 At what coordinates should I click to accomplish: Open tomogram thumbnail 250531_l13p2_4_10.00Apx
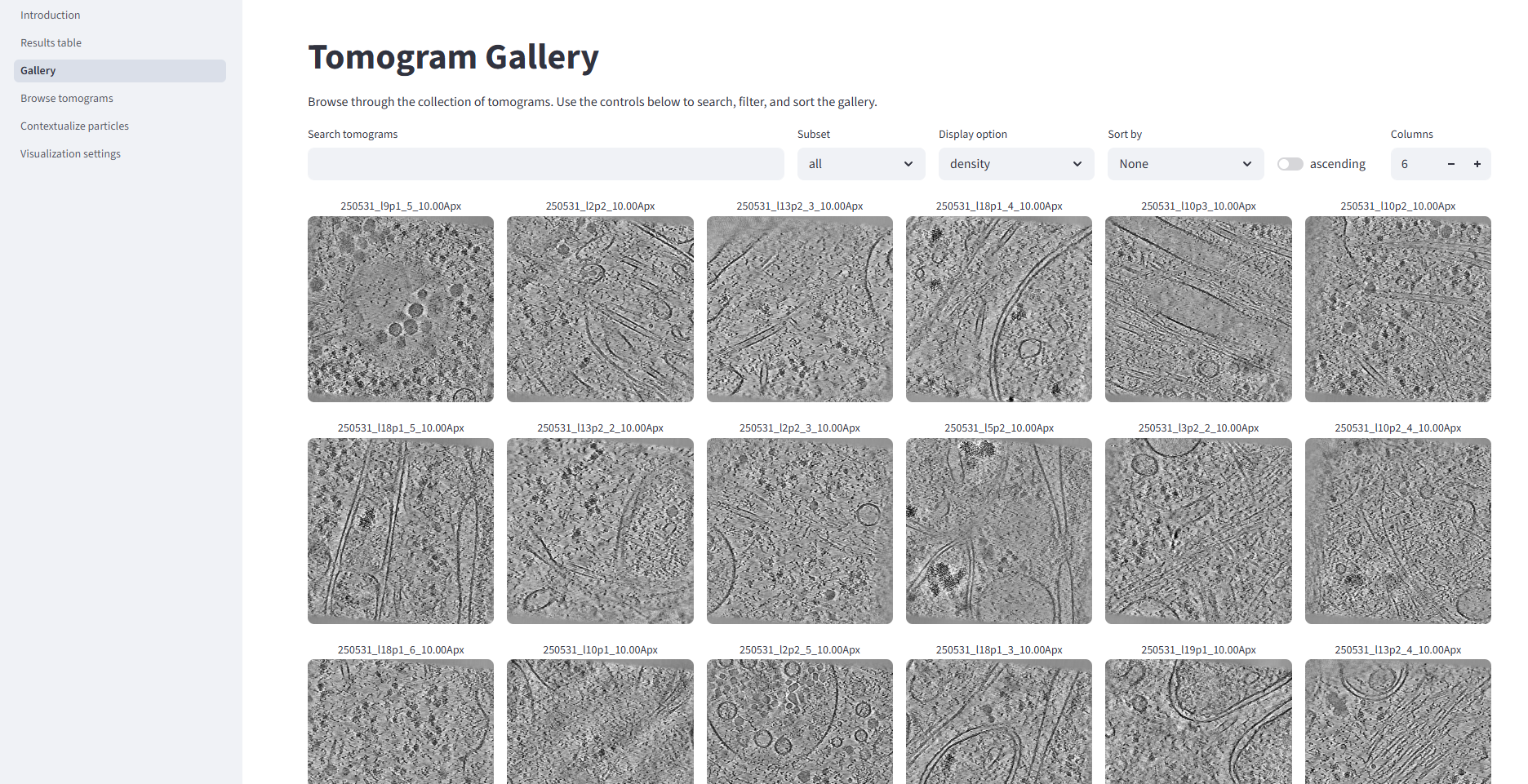point(1398,722)
